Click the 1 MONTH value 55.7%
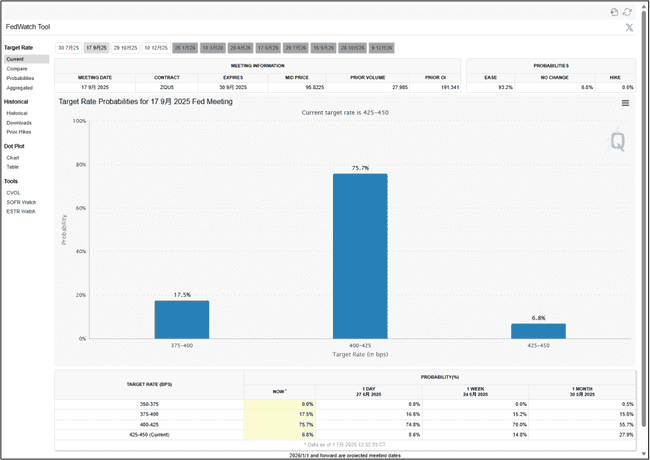This screenshot has height=460, width=650. (626, 425)
